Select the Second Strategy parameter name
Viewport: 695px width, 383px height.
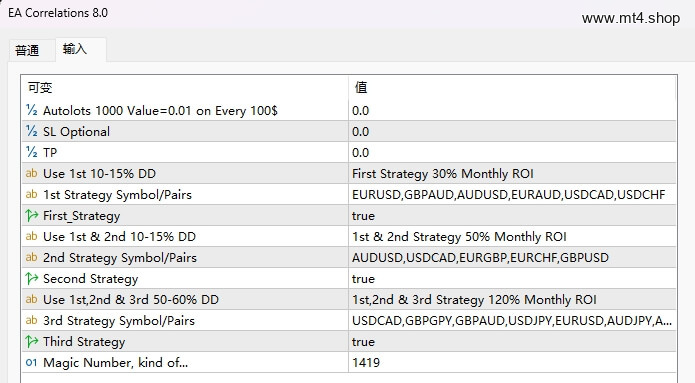point(90,279)
